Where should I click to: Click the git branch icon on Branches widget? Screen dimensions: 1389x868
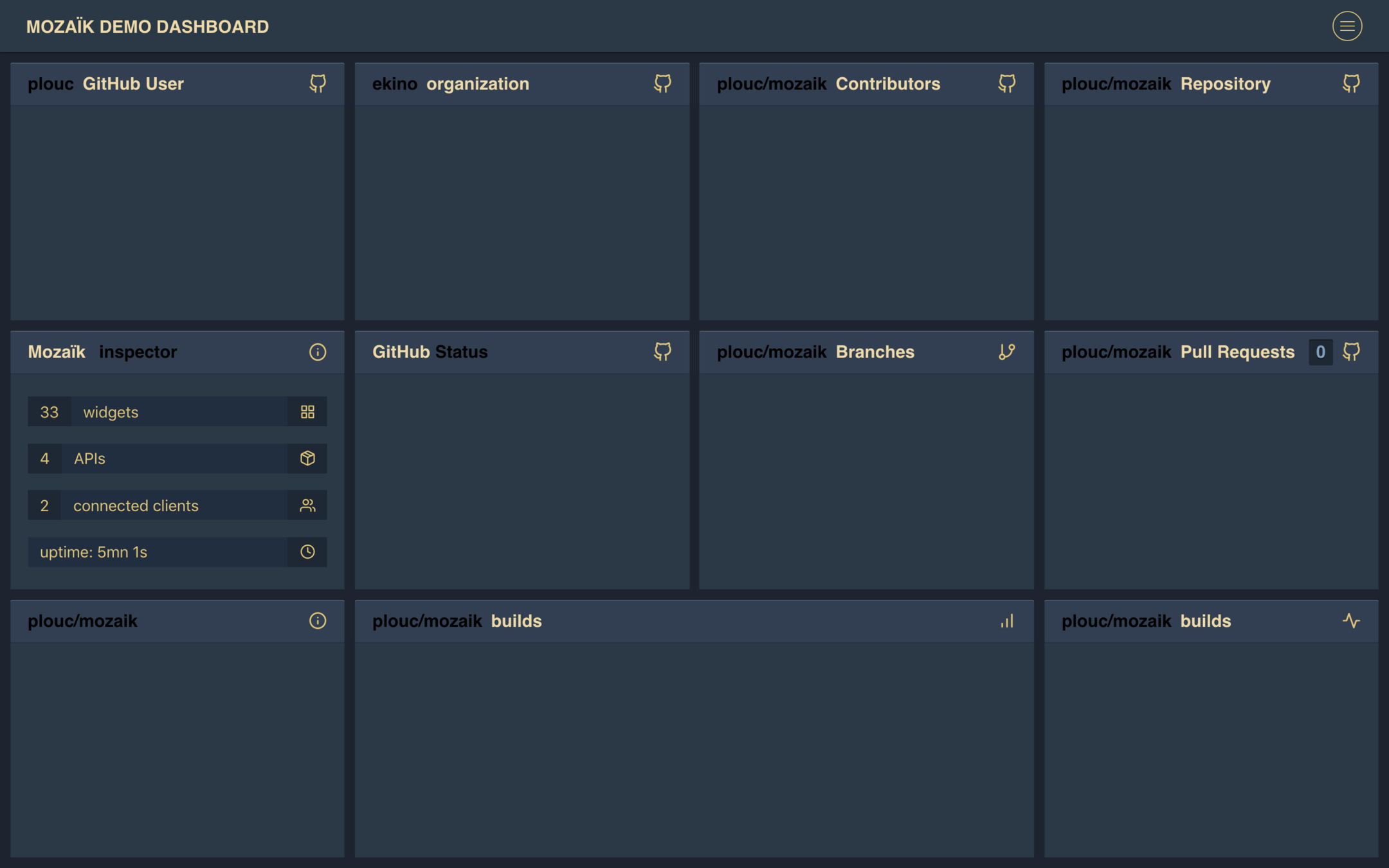click(x=1006, y=352)
